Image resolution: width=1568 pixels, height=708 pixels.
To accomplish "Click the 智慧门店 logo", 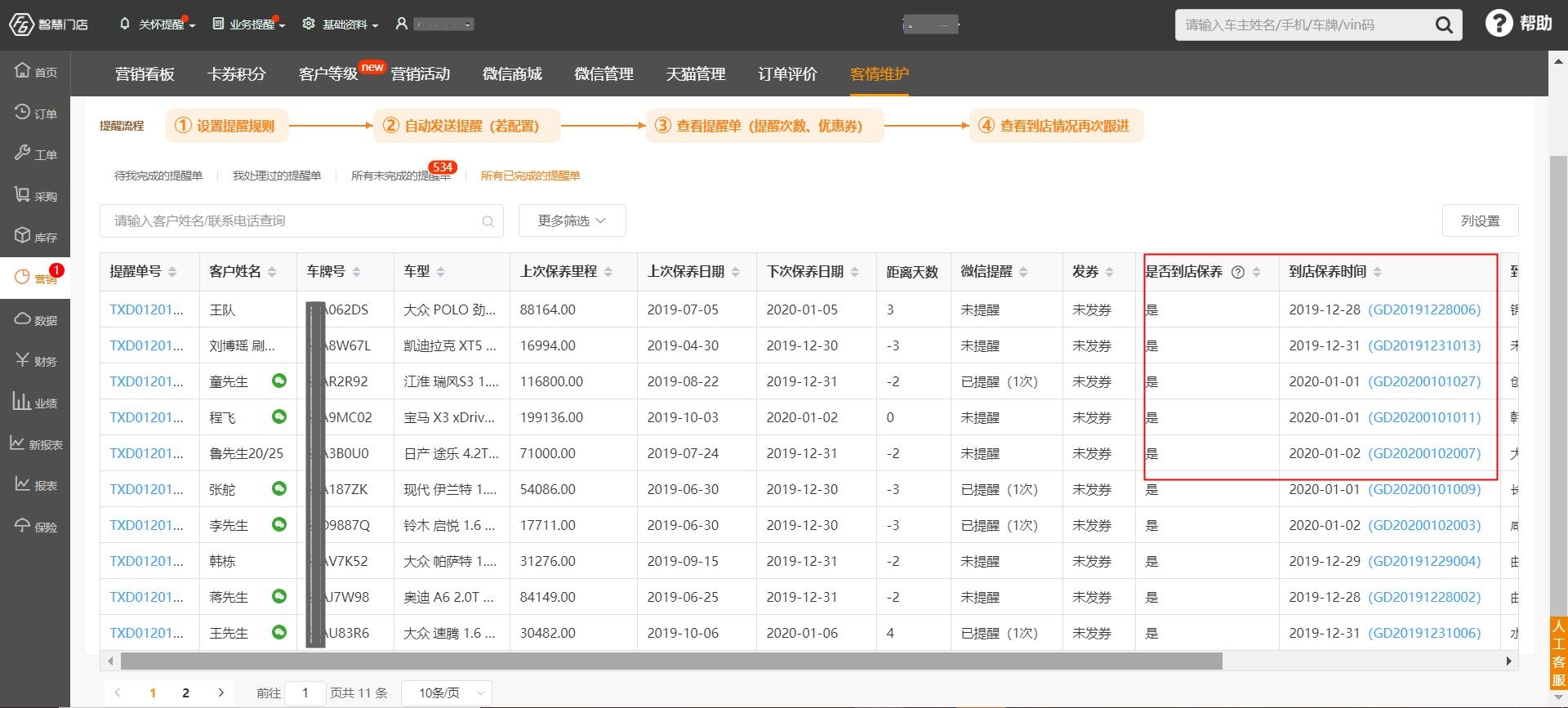I will coord(48,24).
